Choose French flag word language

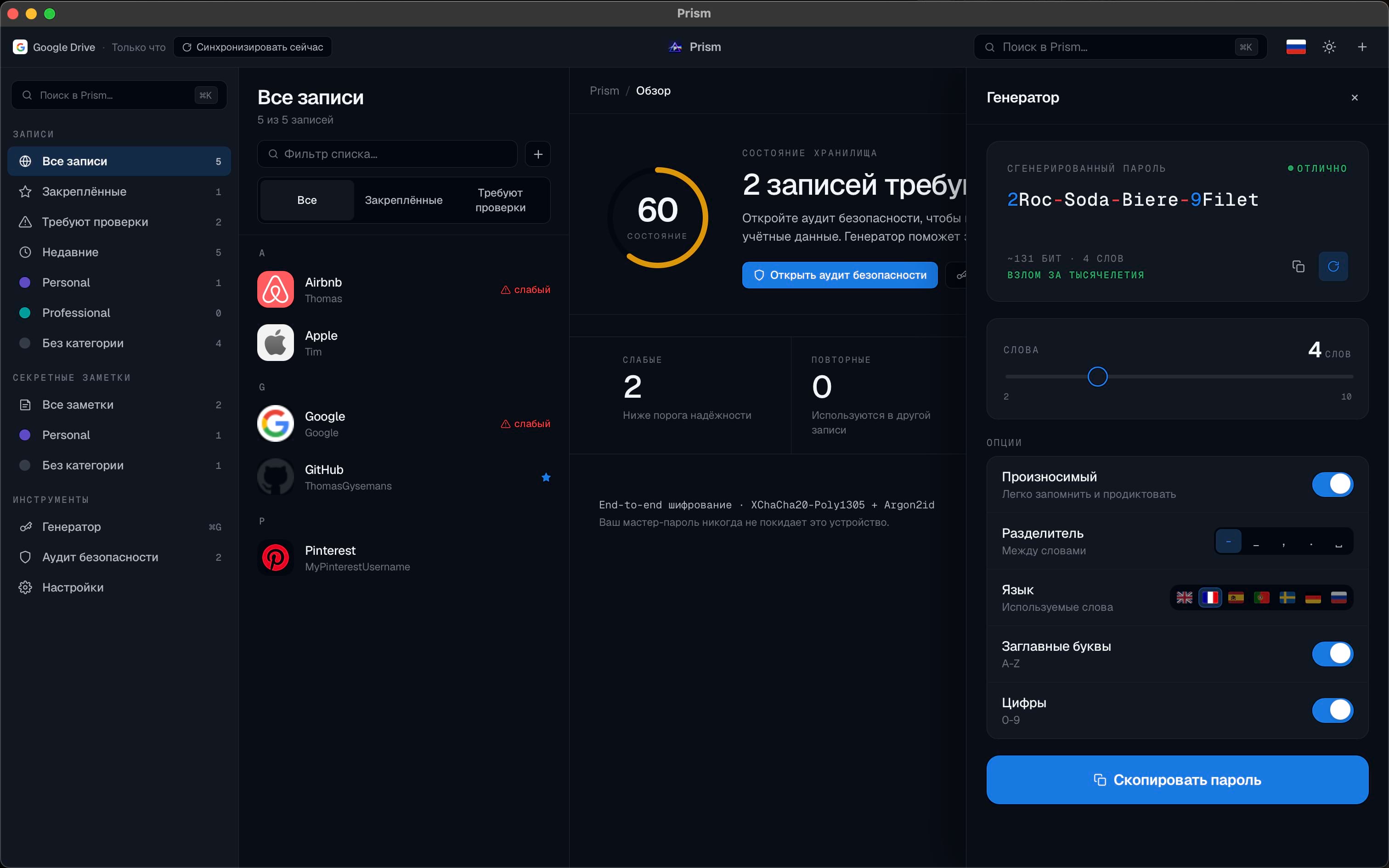point(1210,597)
